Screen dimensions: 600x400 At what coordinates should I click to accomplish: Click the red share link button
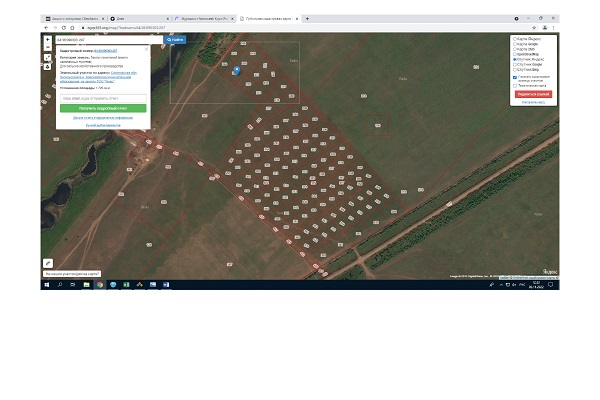[x=532, y=93]
